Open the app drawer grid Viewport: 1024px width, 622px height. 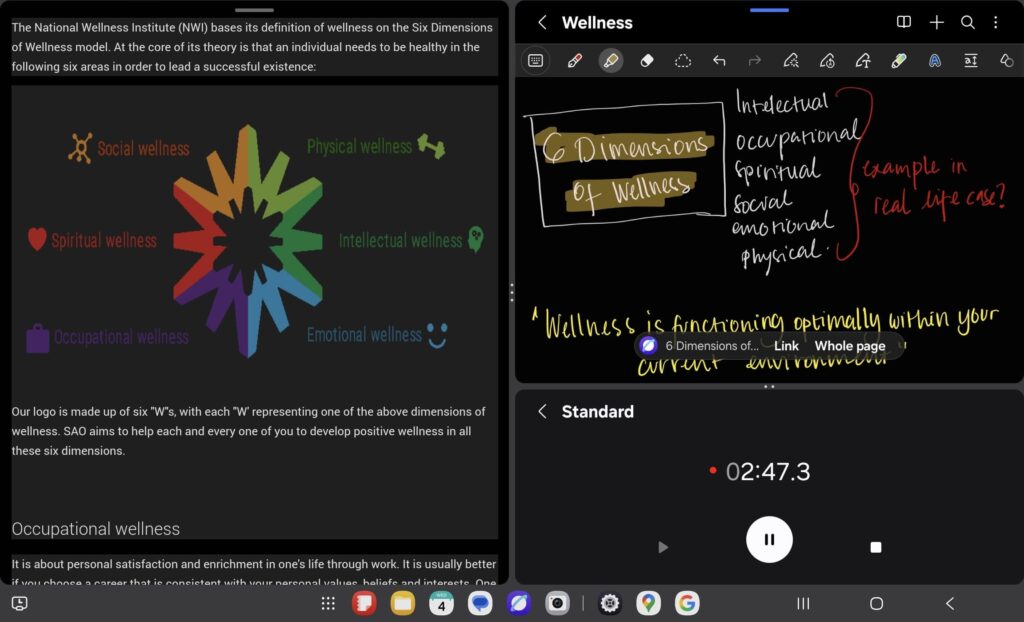[x=328, y=603]
